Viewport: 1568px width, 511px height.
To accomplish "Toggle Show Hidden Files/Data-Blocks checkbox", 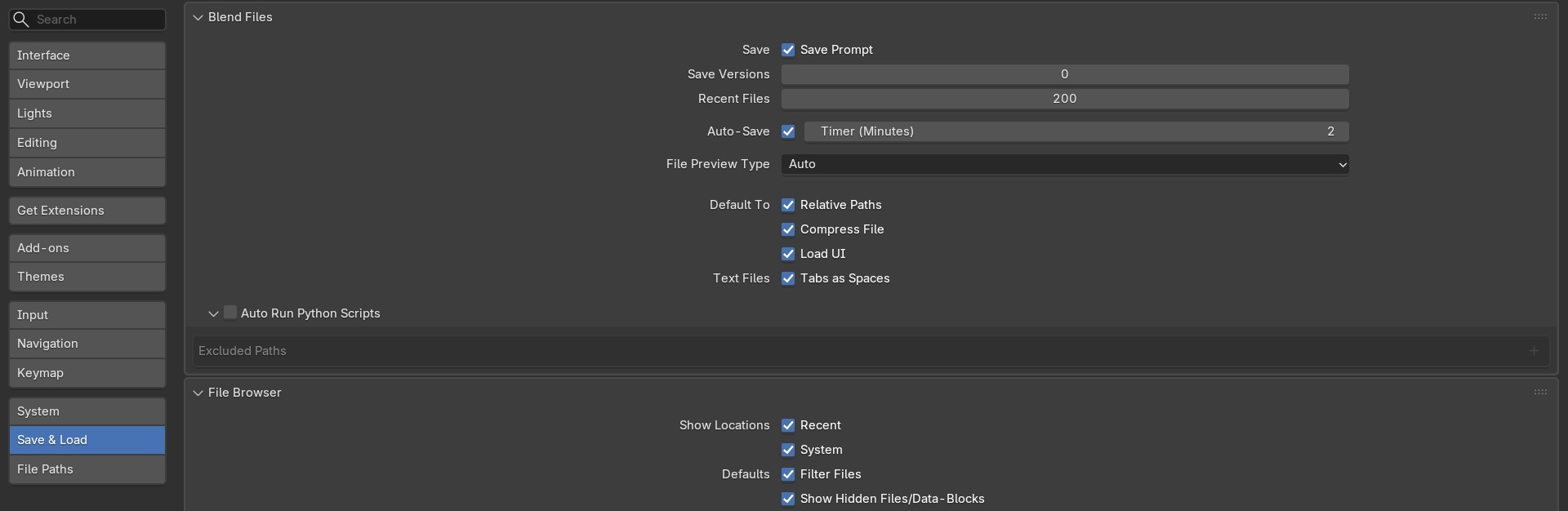I will [x=788, y=499].
